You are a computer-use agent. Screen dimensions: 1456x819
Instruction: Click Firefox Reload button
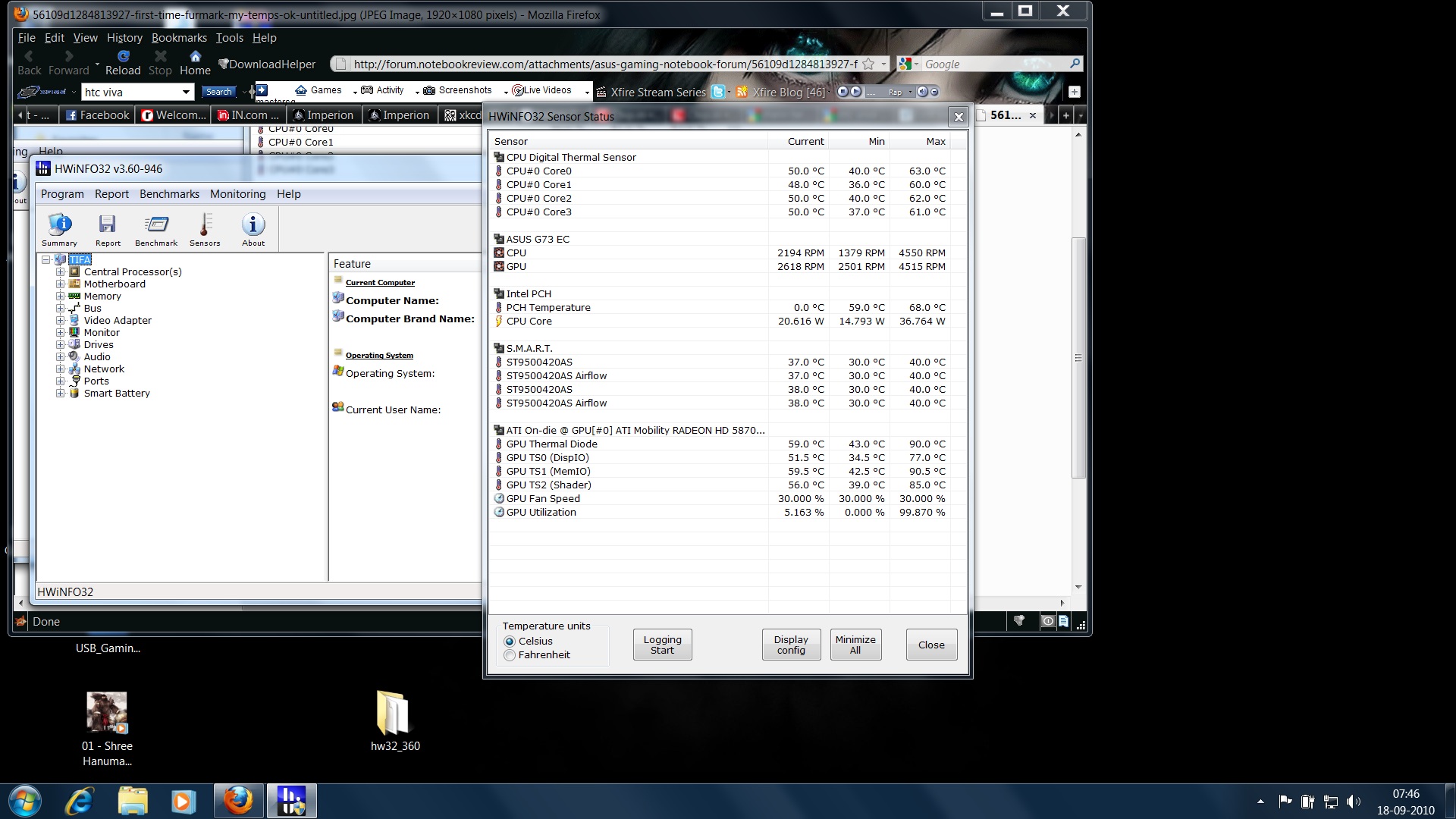pos(123,63)
